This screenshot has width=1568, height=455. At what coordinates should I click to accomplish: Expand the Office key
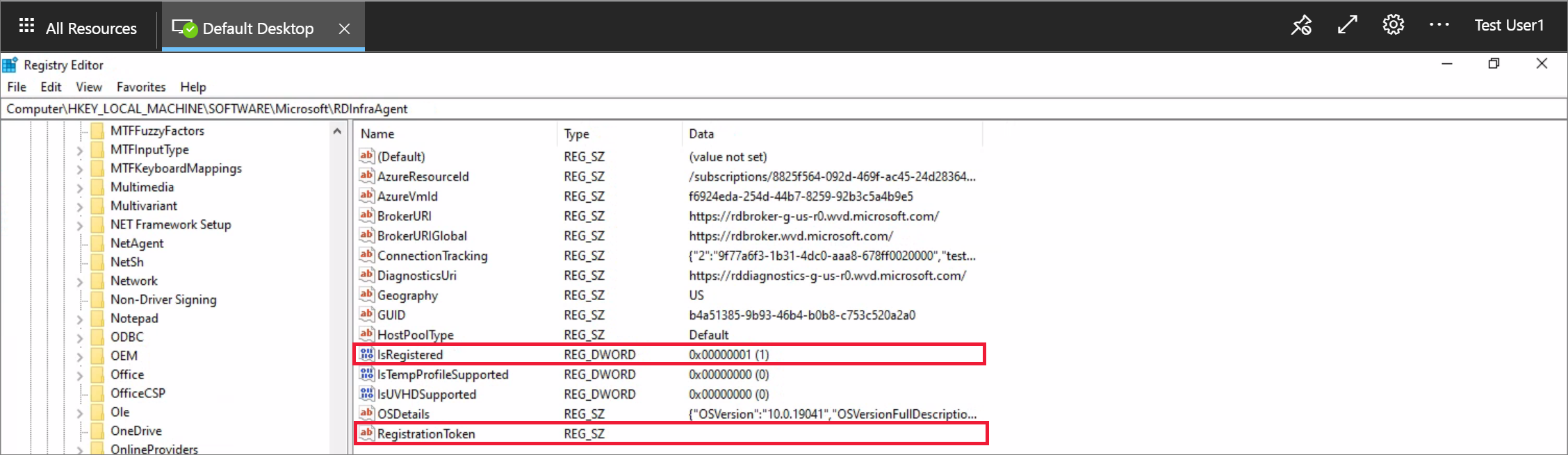79,375
